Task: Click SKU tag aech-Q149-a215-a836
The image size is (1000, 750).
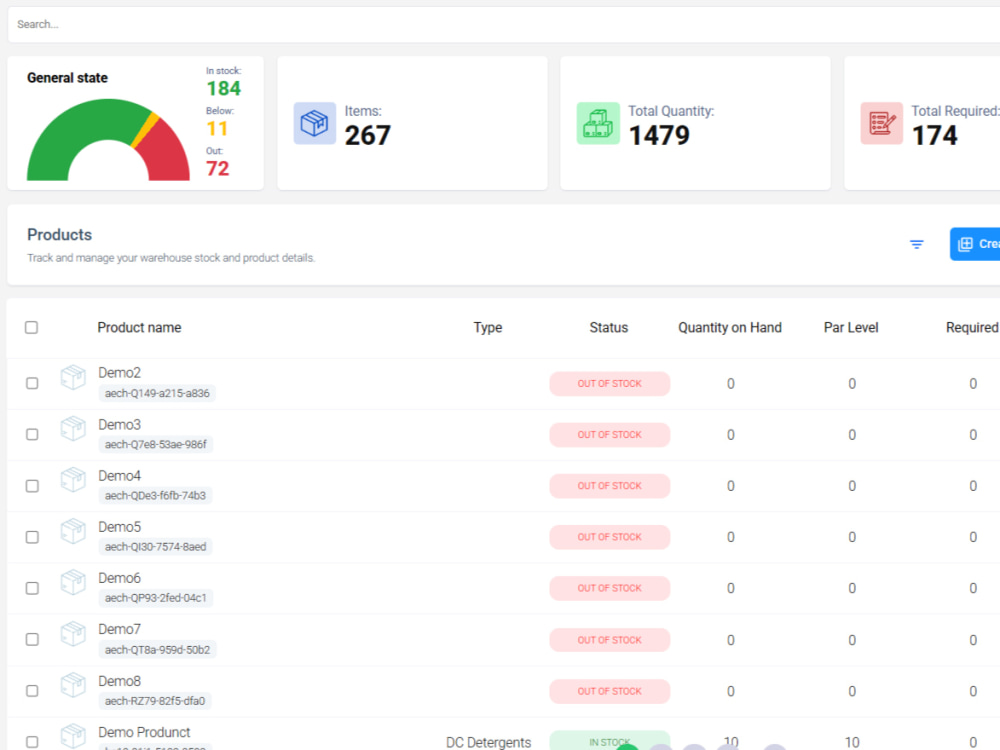Action: (157, 393)
